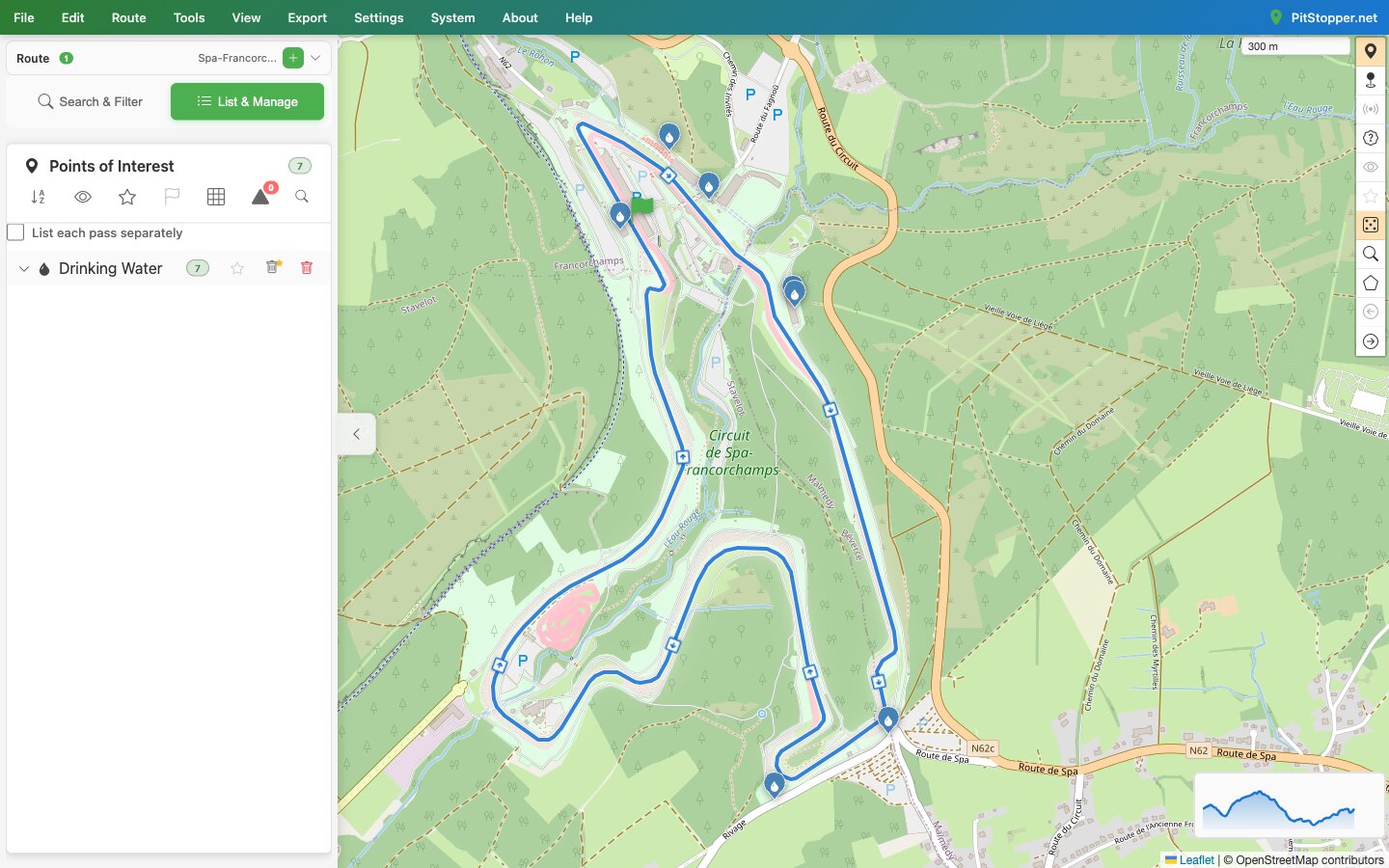The image size is (1389, 868).
Task: Open the Settings menu
Action: point(378,17)
